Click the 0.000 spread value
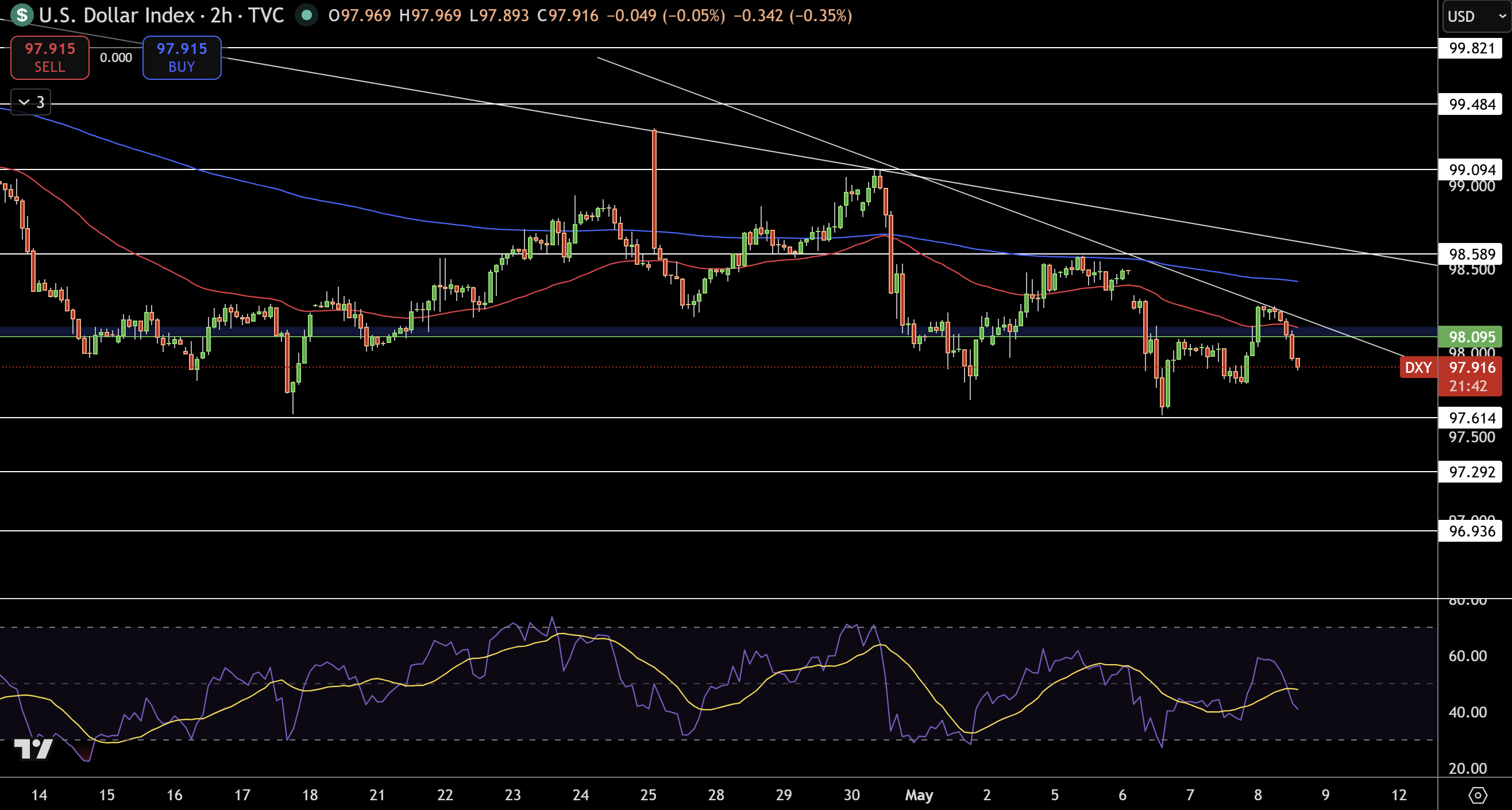1512x810 pixels. point(115,57)
